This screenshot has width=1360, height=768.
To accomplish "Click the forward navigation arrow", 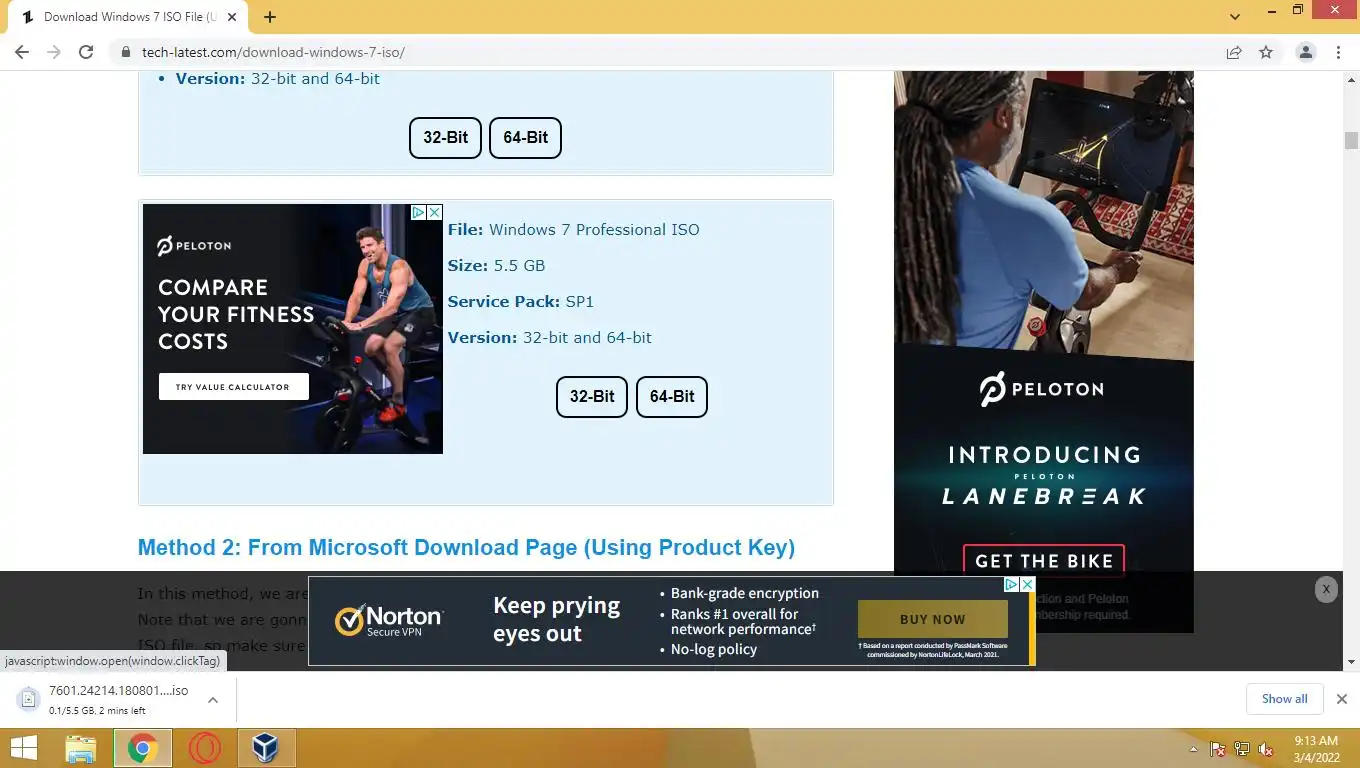I will 54,52.
